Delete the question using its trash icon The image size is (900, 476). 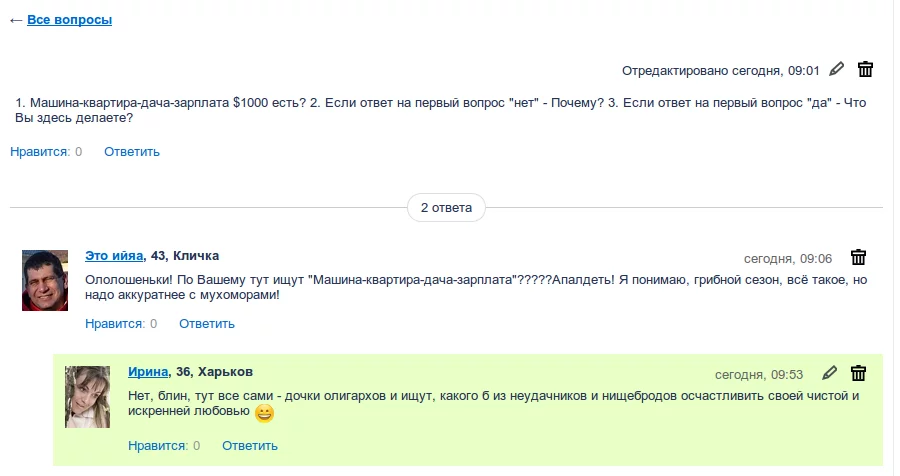(866, 70)
